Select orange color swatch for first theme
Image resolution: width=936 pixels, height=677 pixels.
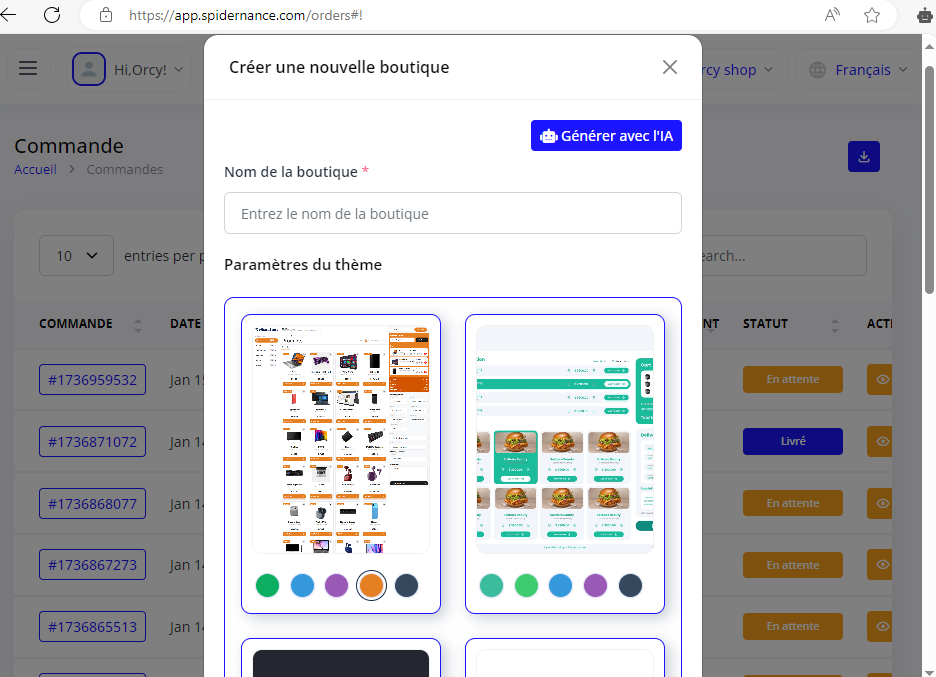tap(371, 585)
